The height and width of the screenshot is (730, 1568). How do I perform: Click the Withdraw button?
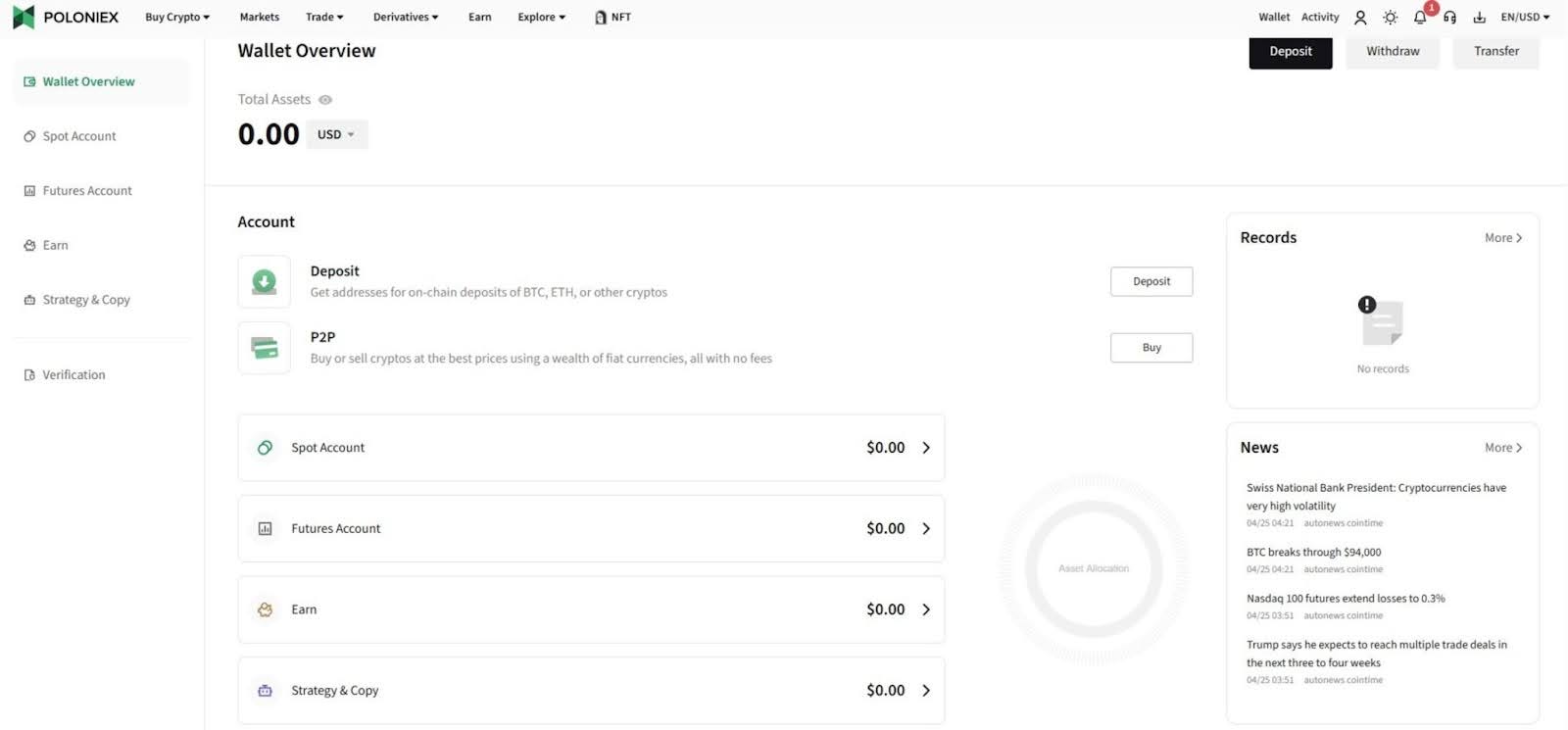[x=1393, y=52]
